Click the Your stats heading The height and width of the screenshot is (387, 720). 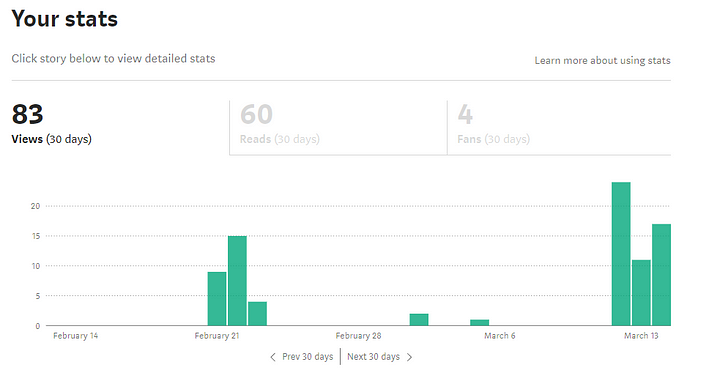(x=65, y=19)
